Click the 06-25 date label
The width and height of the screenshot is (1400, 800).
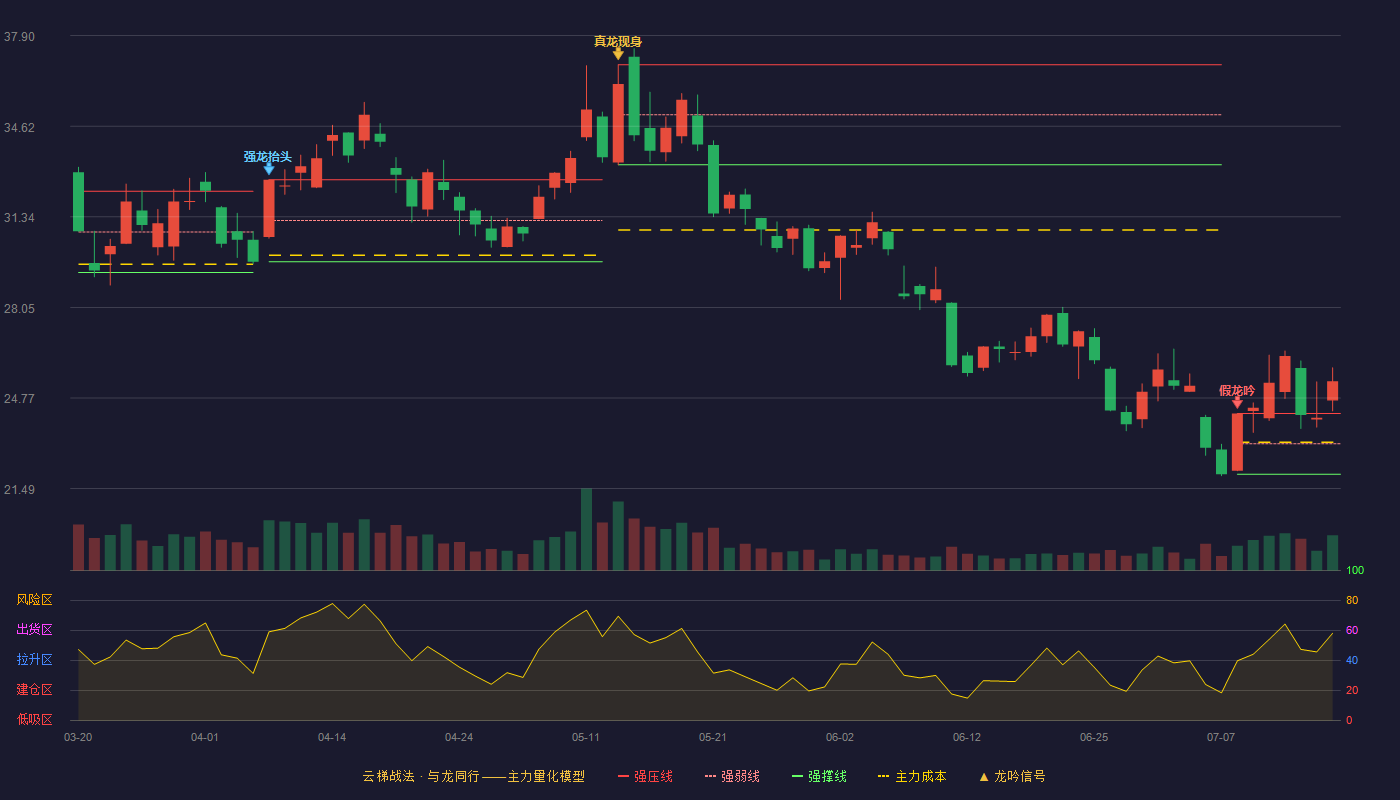[1094, 737]
